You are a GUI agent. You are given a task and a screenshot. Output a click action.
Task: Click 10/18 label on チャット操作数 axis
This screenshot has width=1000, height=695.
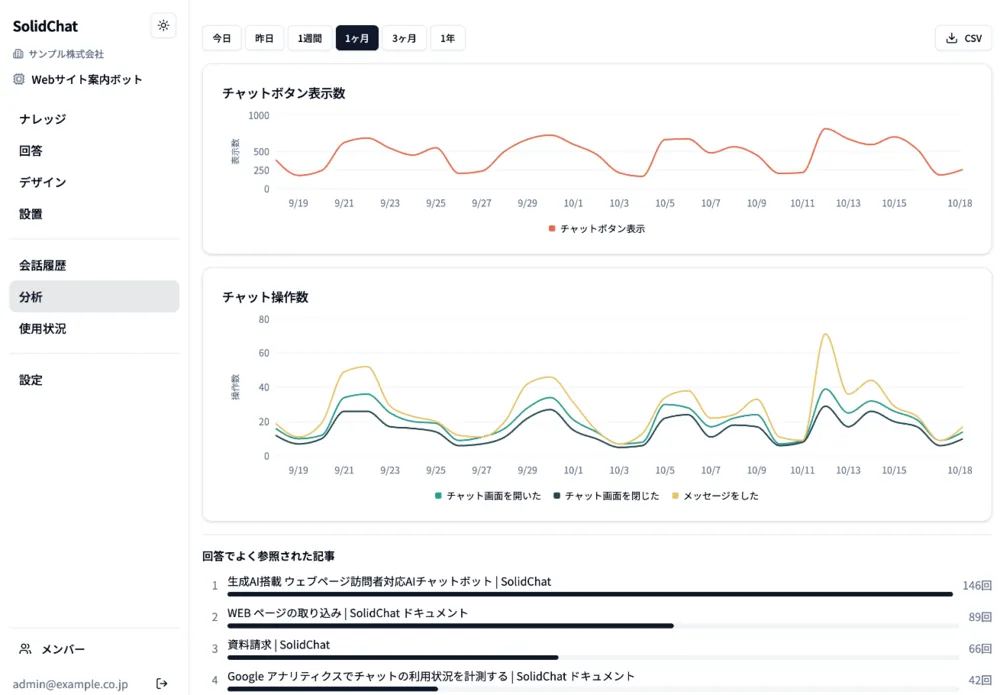(x=959, y=471)
